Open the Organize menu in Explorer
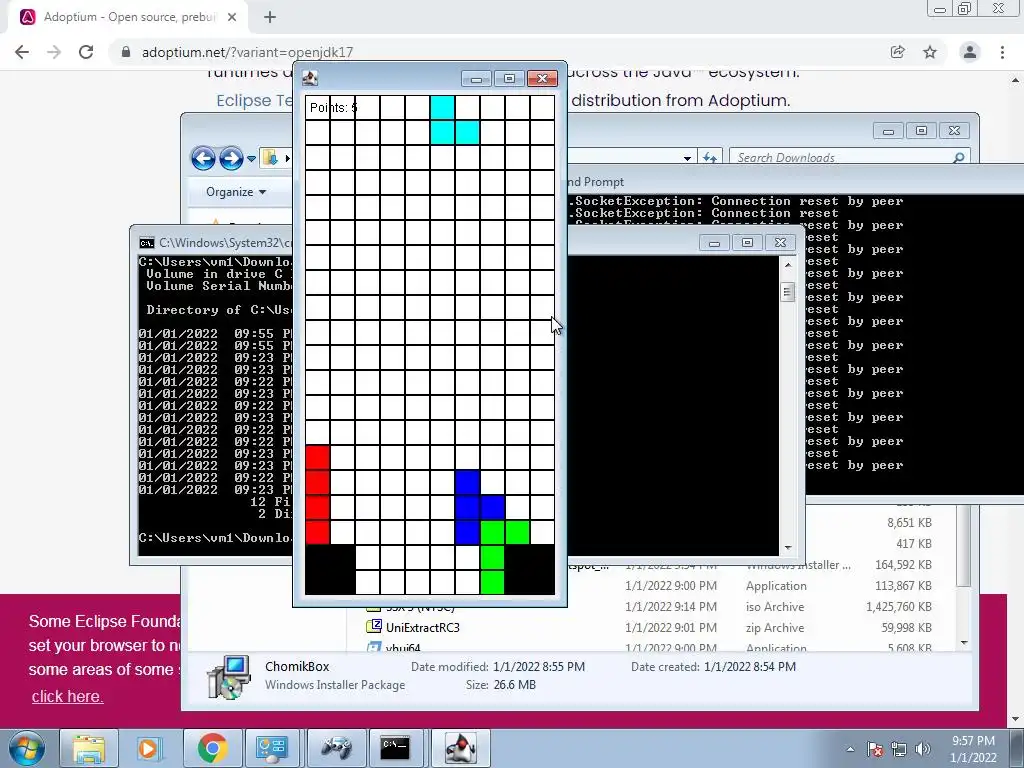 click(236, 192)
